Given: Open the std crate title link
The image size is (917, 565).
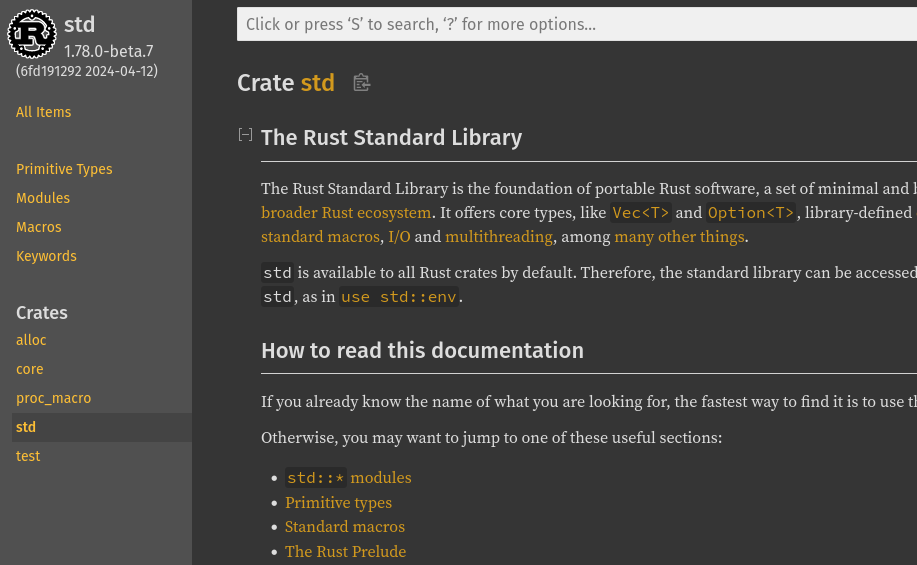Looking at the screenshot, I should [x=79, y=25].
